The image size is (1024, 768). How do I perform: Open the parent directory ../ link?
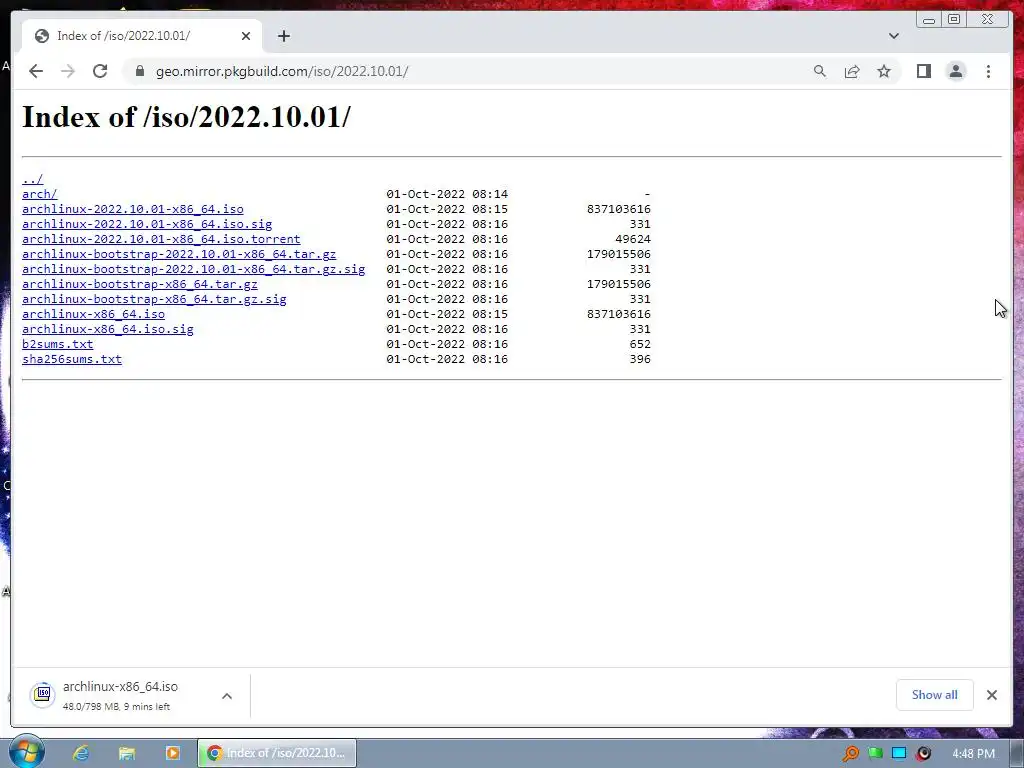[x=33, y=179]
